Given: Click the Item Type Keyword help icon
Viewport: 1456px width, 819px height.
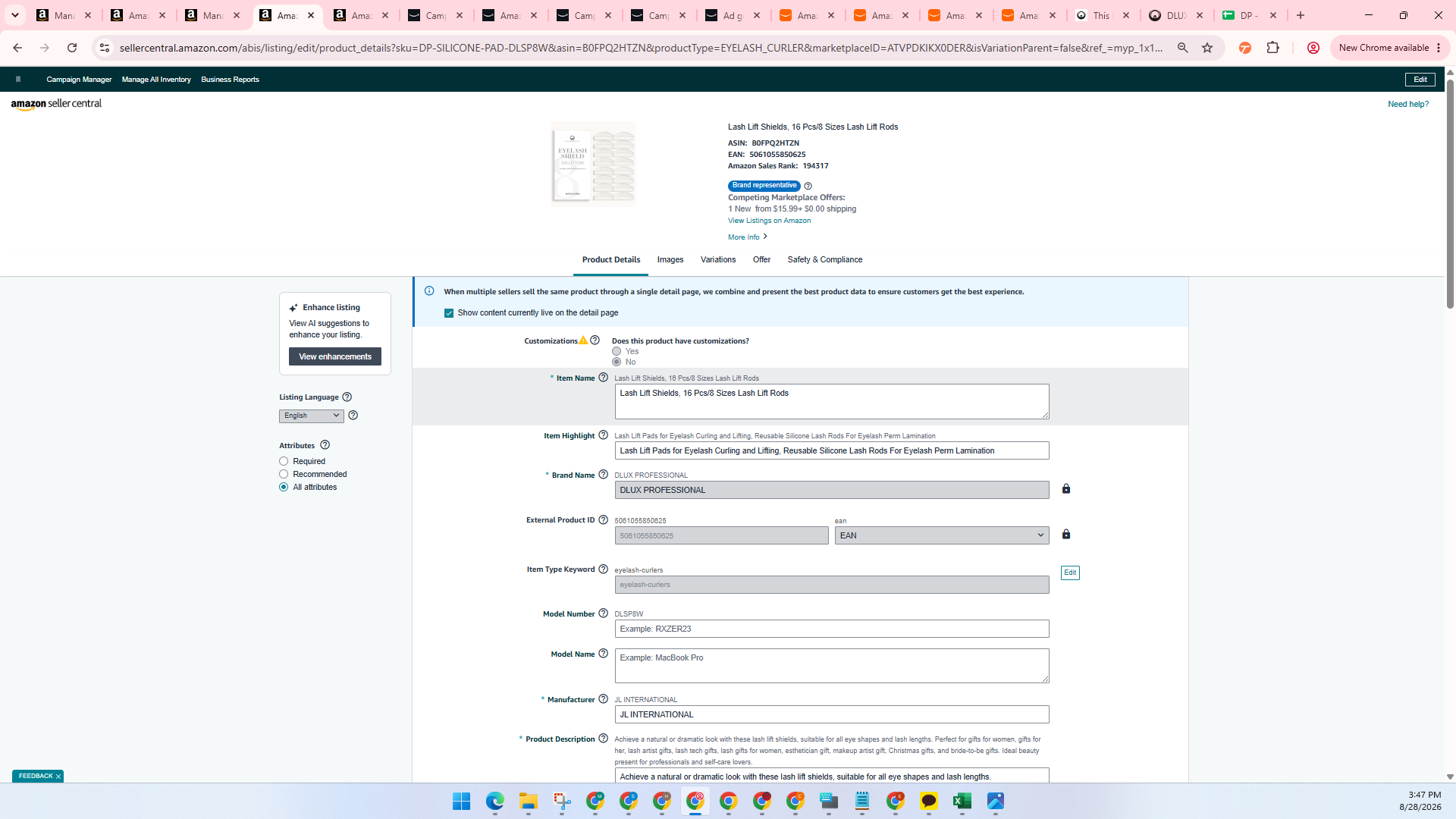Looking at the screenshot, I should point(604,570).
